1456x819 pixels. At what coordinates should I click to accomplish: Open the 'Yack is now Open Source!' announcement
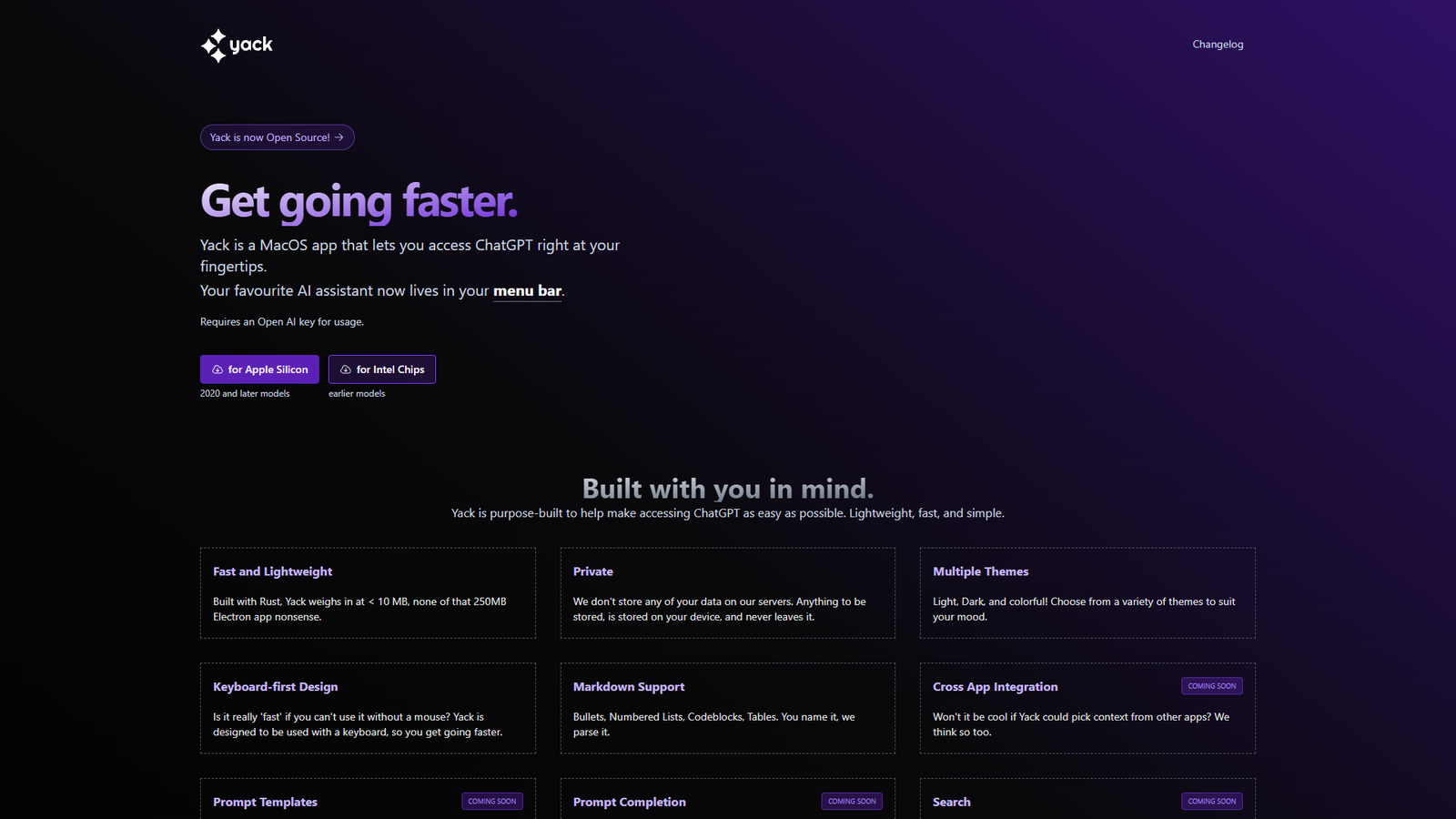[x=278, y=137]
